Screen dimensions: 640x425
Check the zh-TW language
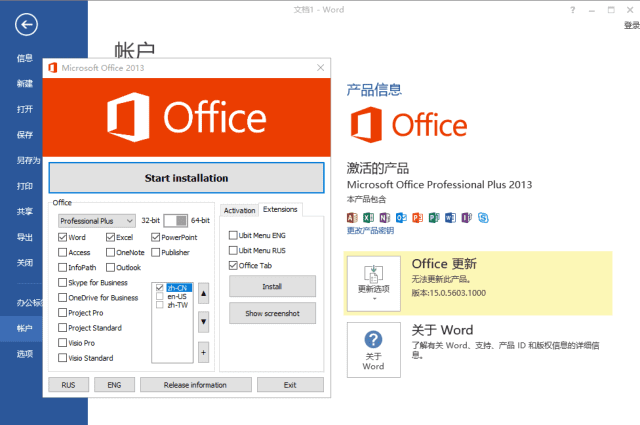pos(160,305)
